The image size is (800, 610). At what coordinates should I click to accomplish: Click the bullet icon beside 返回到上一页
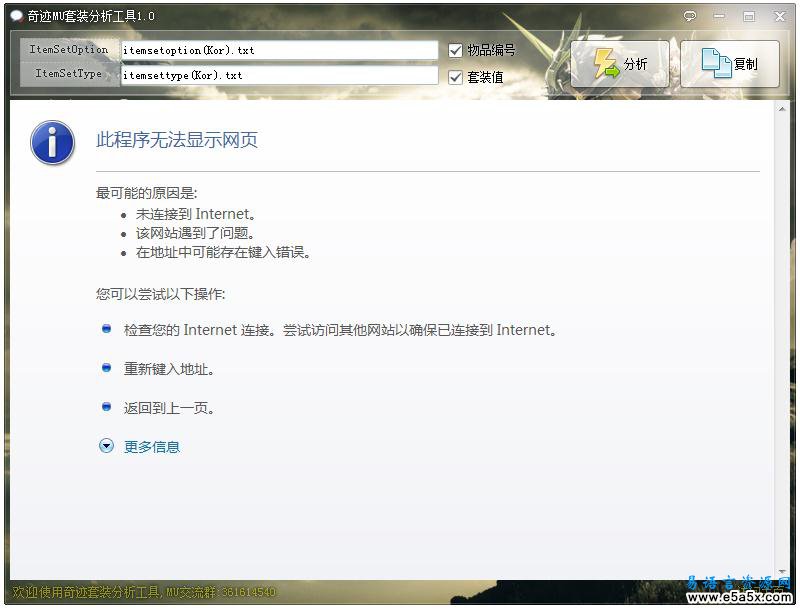pos(106,407)
